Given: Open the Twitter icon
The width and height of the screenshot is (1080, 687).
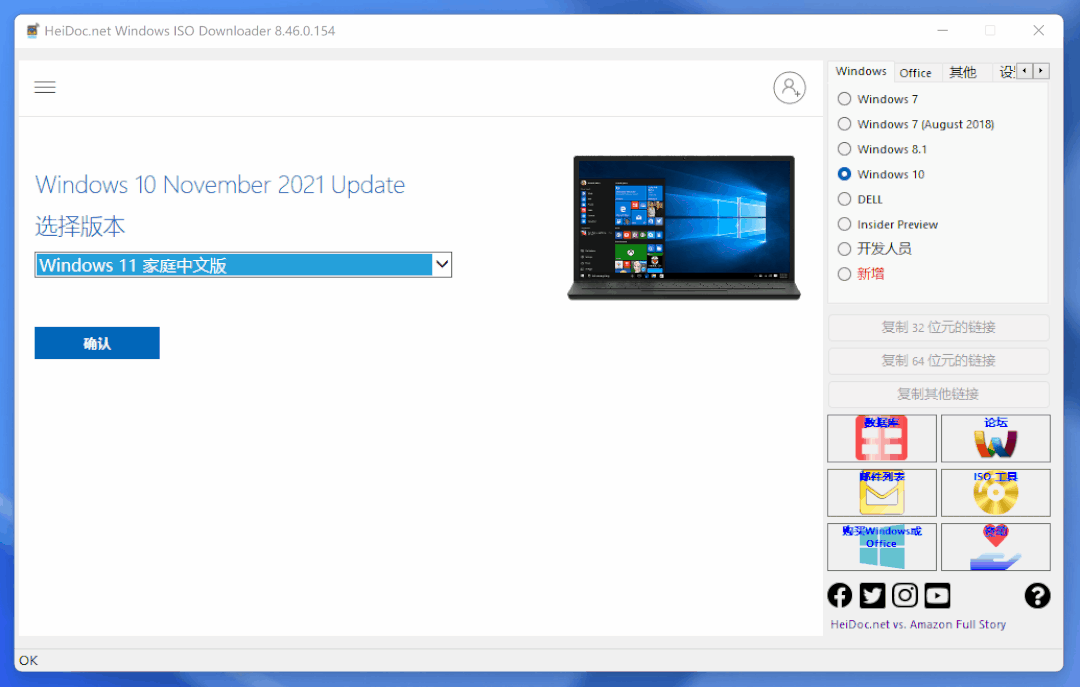Looking at the screenshot, I should (x=872, y=595).
